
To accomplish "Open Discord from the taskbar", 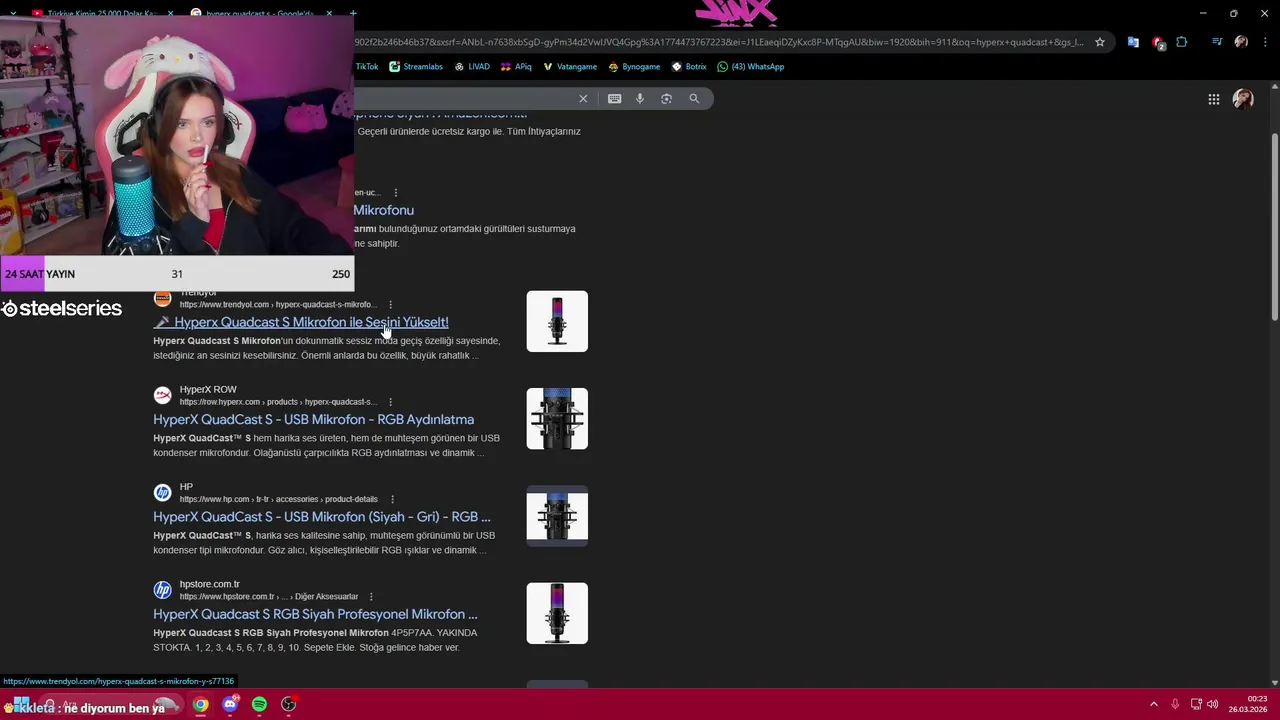I will point(230,704).
